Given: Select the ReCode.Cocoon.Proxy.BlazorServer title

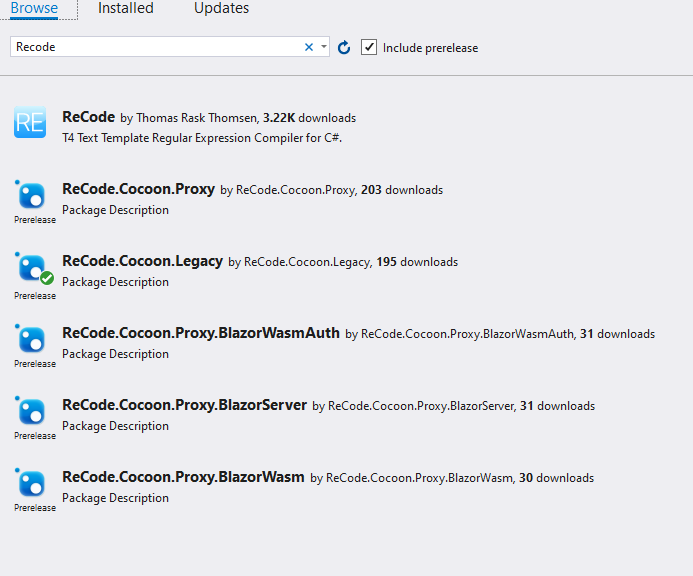Looking at the screenshot, I should pyautogui.click(x=184, y=405).
